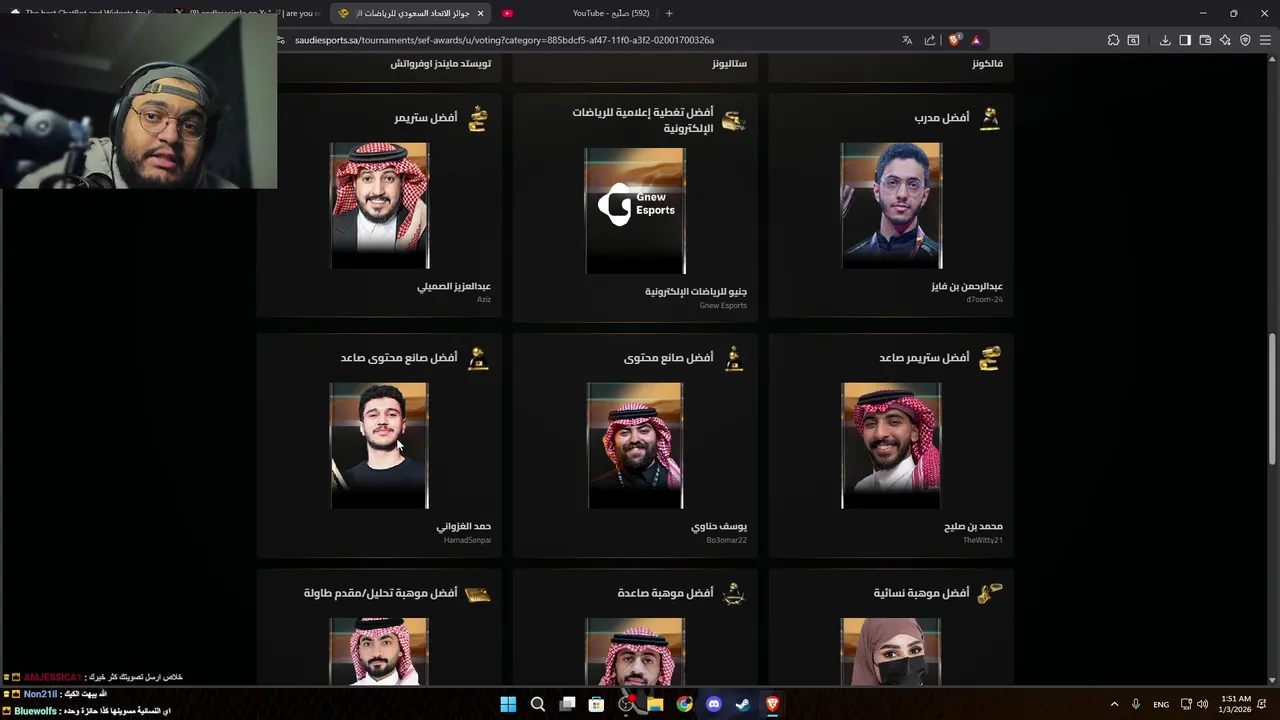The height and width of the screenshot is (720, 1280).
Task: Click the category title أفضل صانع محتوى
Action: [669, 357]
